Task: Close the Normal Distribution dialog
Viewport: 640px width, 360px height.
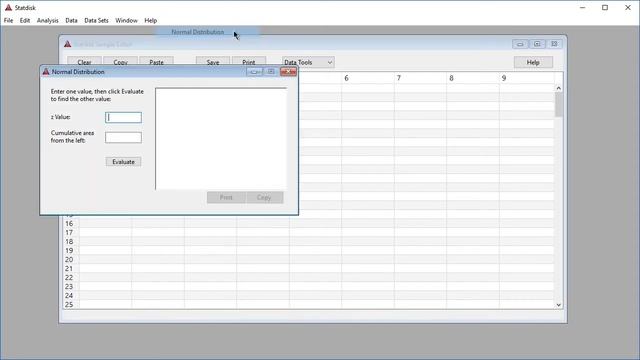Action: point(288,72)
